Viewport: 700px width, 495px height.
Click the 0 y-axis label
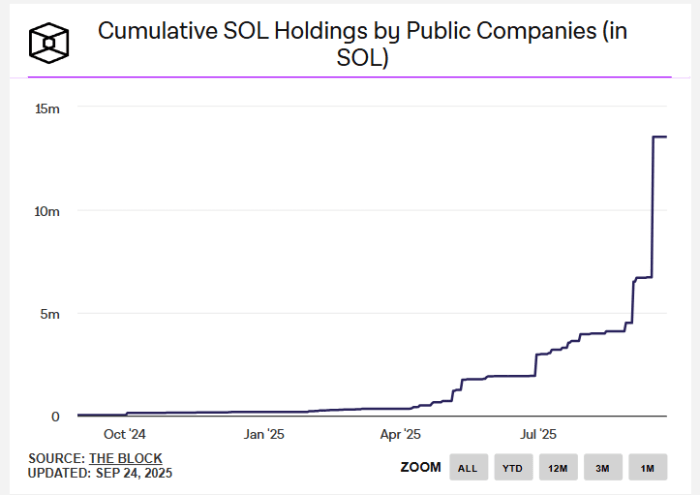pyautogui.click(x=56, y=416)
